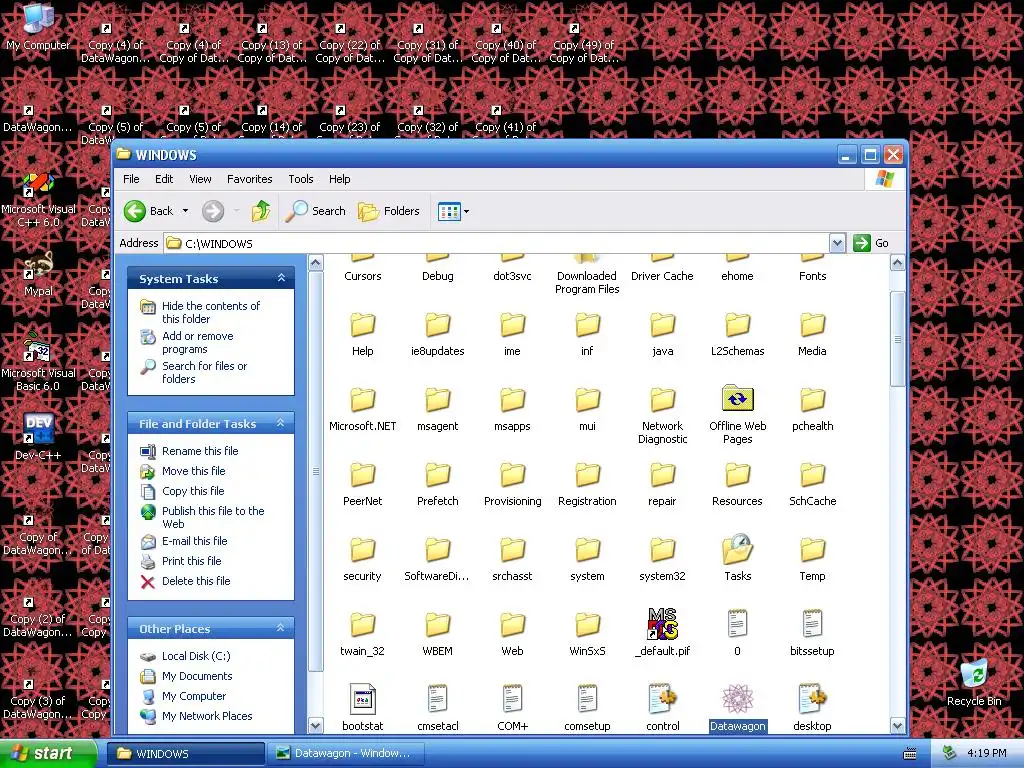The height and width of the screenshot is (768, 1024).
Task: Open the Favorites menu
Action: [x=249, y=179]
